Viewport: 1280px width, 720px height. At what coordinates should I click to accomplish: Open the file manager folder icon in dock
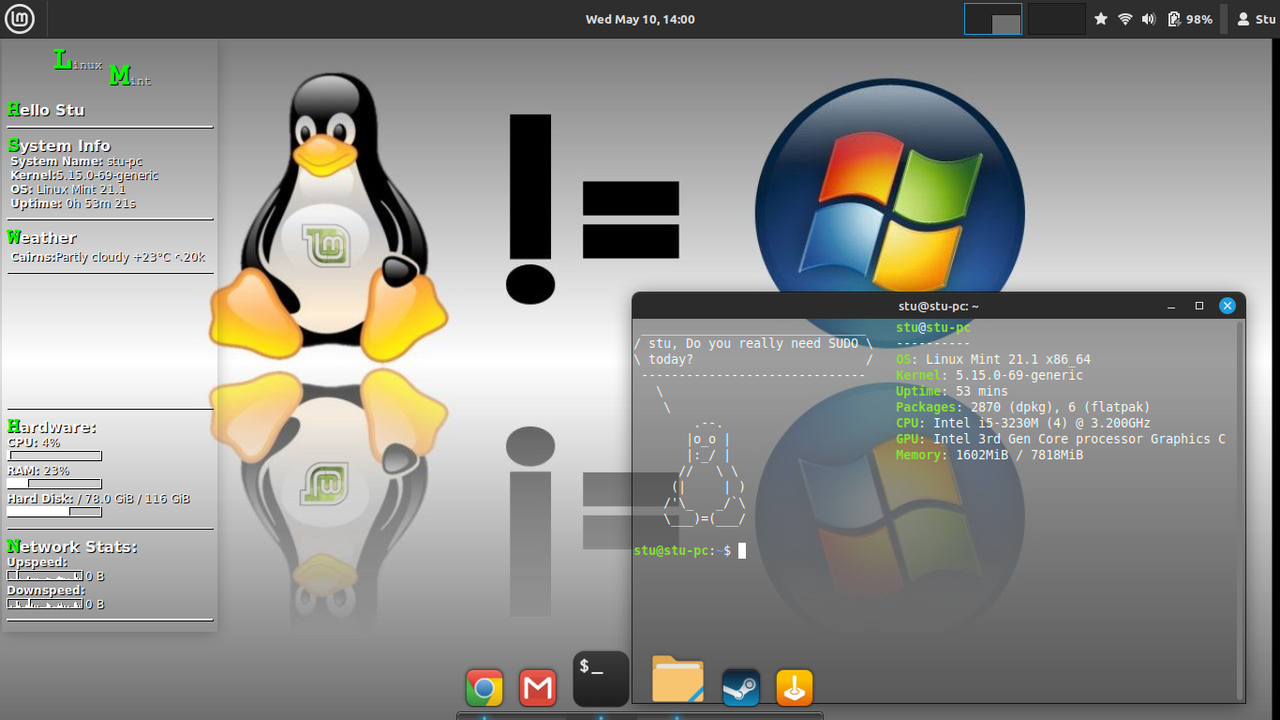point(677,680)
